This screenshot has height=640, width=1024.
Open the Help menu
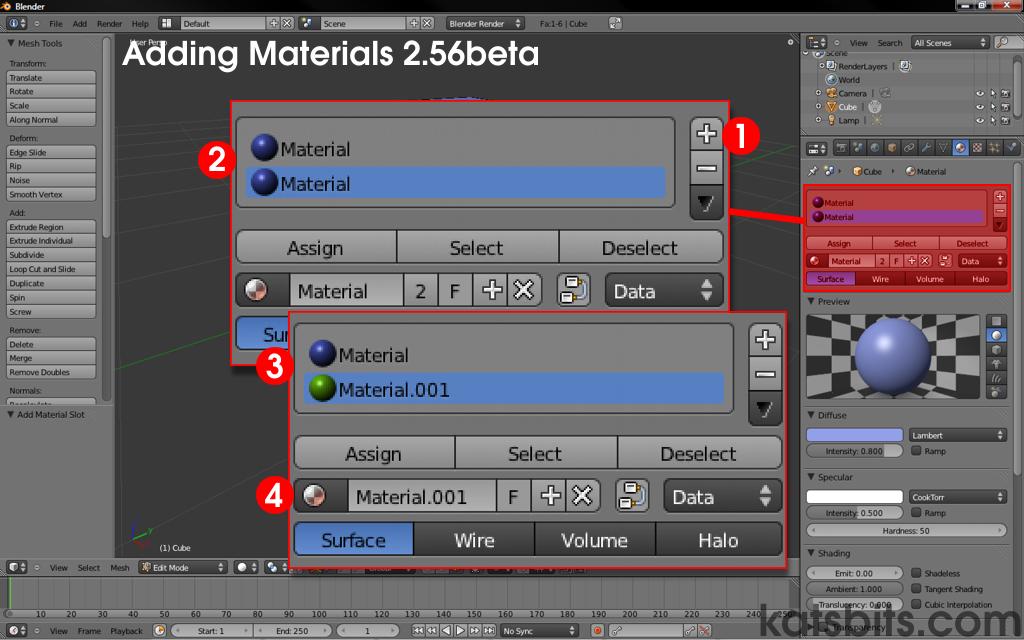tap(140, 24)
